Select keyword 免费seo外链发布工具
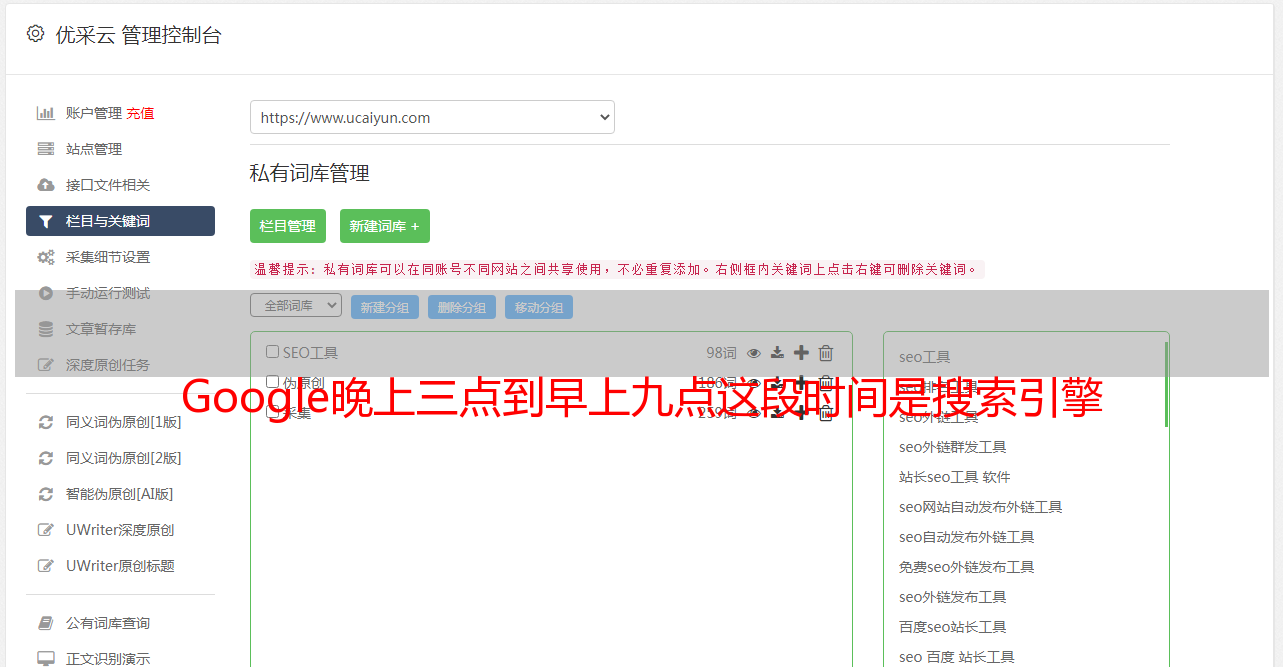 966,567
